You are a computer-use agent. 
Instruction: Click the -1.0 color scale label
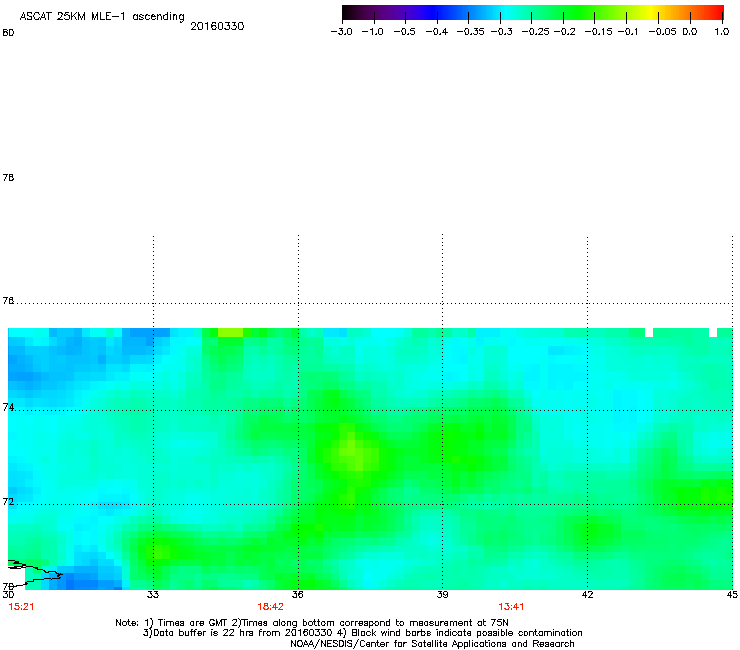click(x=373, y=32)
